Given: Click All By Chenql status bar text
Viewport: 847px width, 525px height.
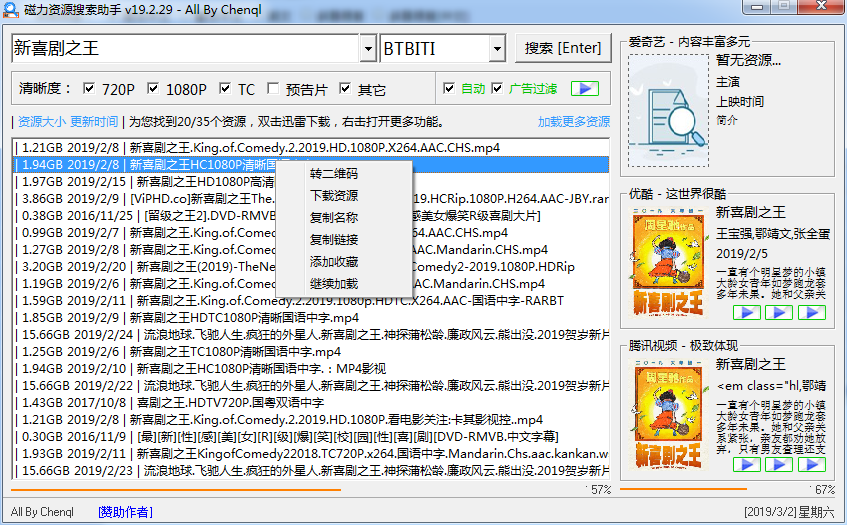Looking at the screenshot, I should 42,512.
